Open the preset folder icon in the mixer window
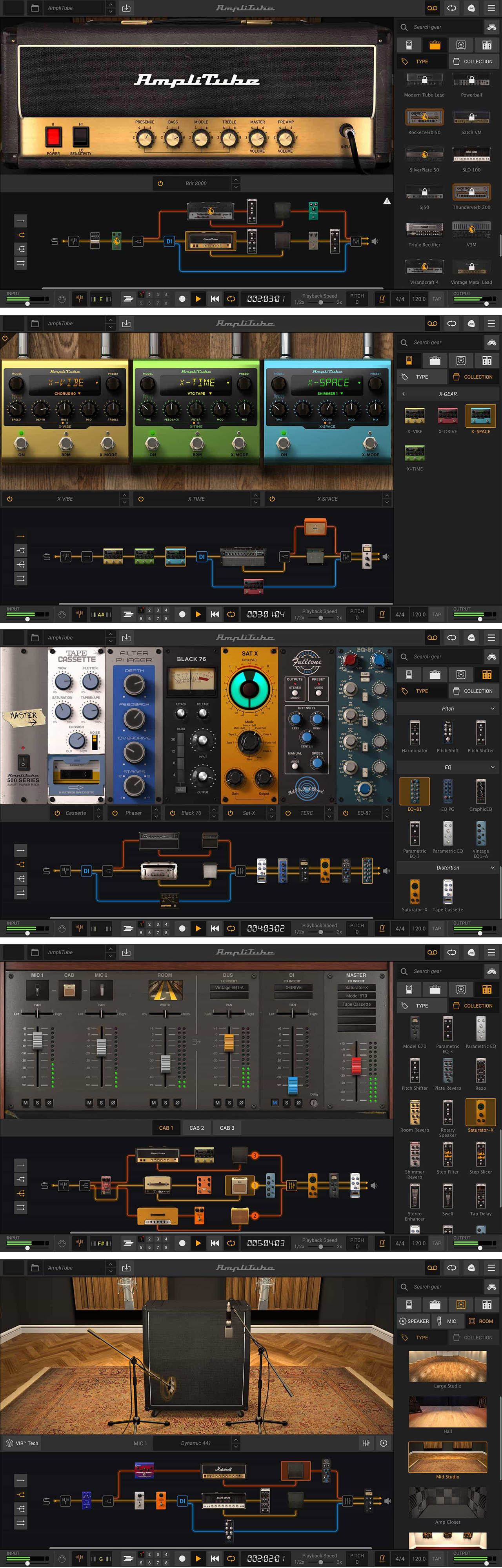Screen dimensions: 502x1568 tap(35, 952)
